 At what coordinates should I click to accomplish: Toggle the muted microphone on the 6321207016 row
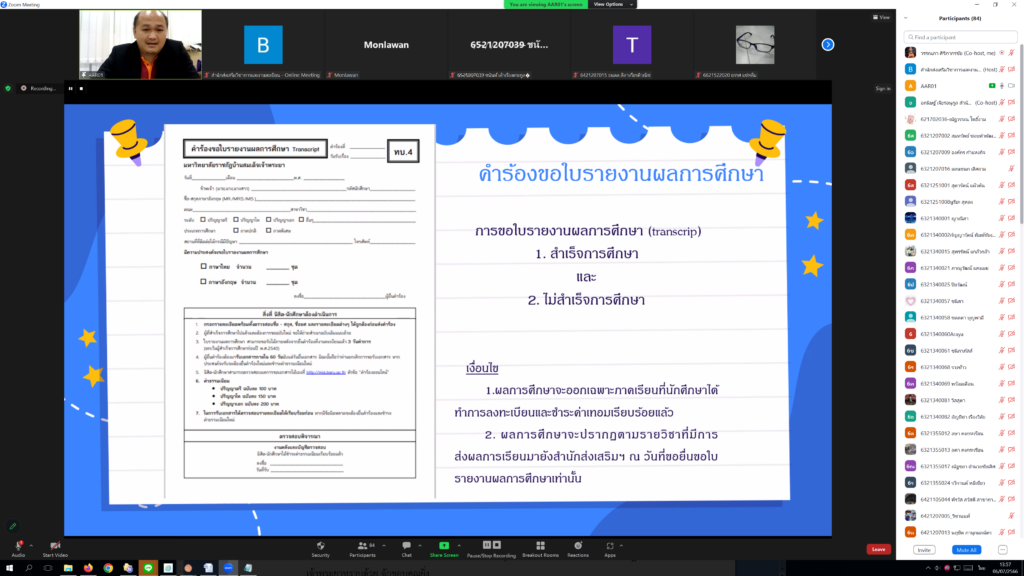(x=1012, y=168)
